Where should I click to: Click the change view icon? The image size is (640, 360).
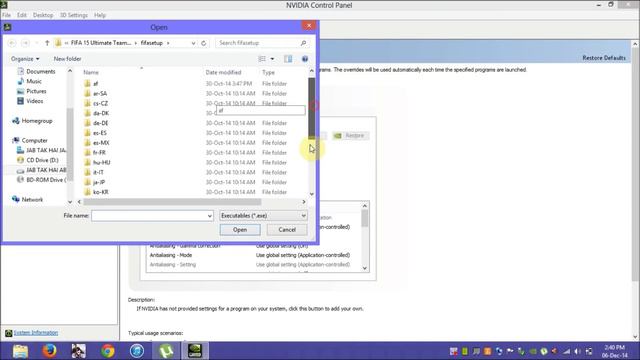pos(262,59)
